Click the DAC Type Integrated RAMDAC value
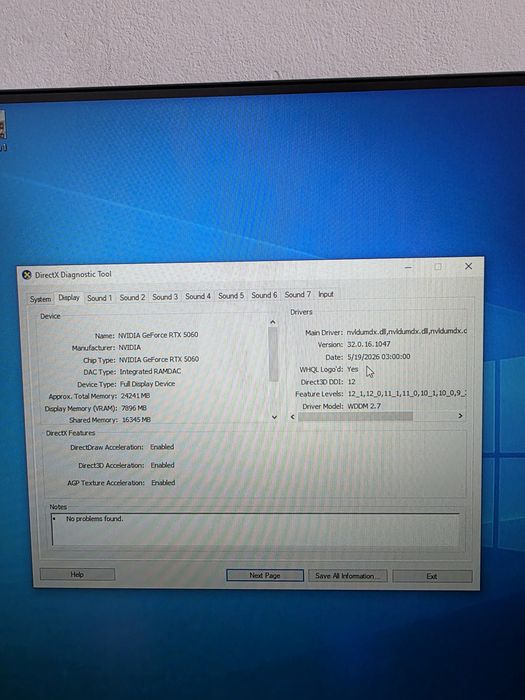Image resolution: width=525 pixels, height=700 pixels. click(x=150, y=371)
